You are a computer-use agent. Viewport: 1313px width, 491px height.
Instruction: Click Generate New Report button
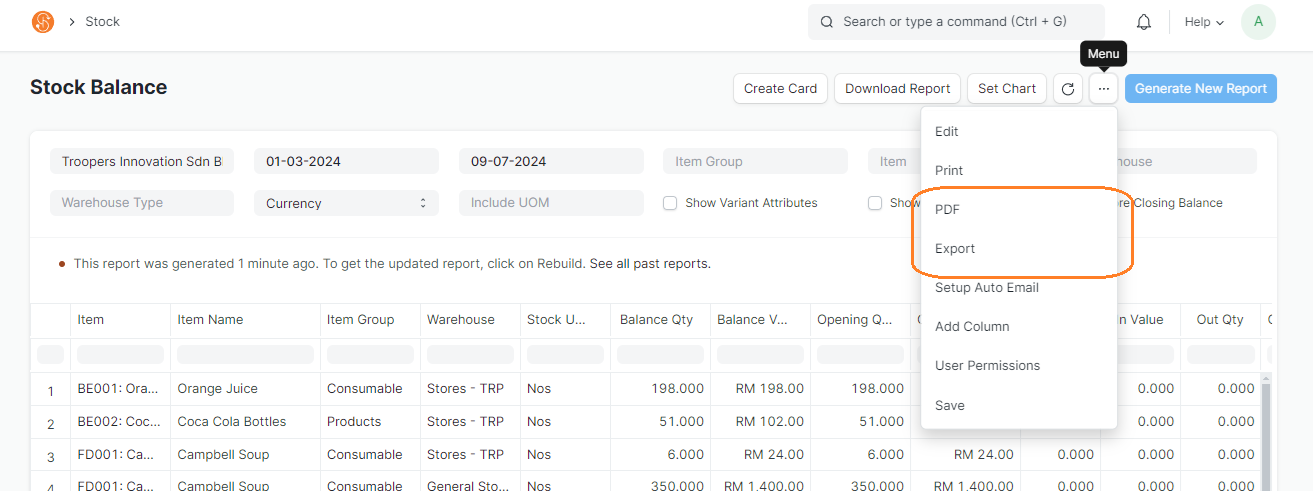pyautogui.click(x=1201, y=88)
